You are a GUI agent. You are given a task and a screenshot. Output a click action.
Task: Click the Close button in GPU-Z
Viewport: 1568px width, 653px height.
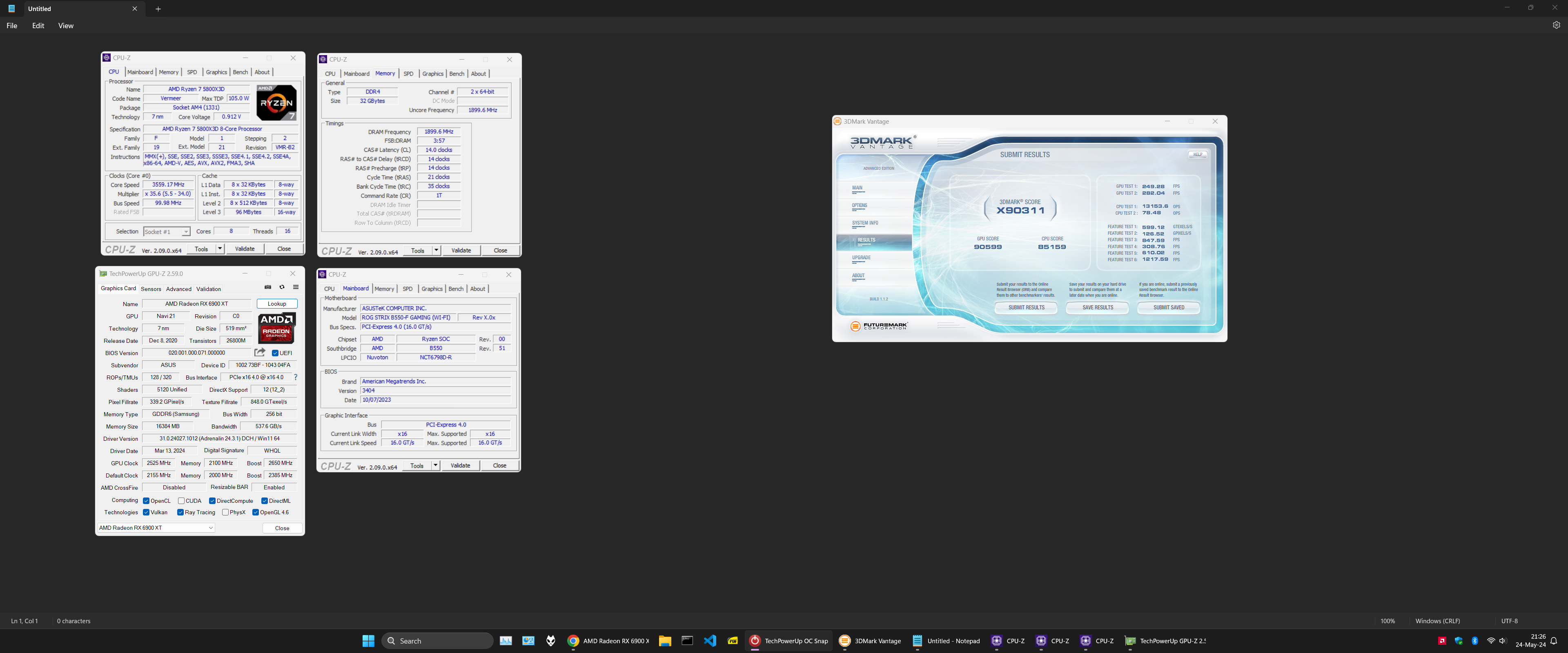[x=283, y=528]
